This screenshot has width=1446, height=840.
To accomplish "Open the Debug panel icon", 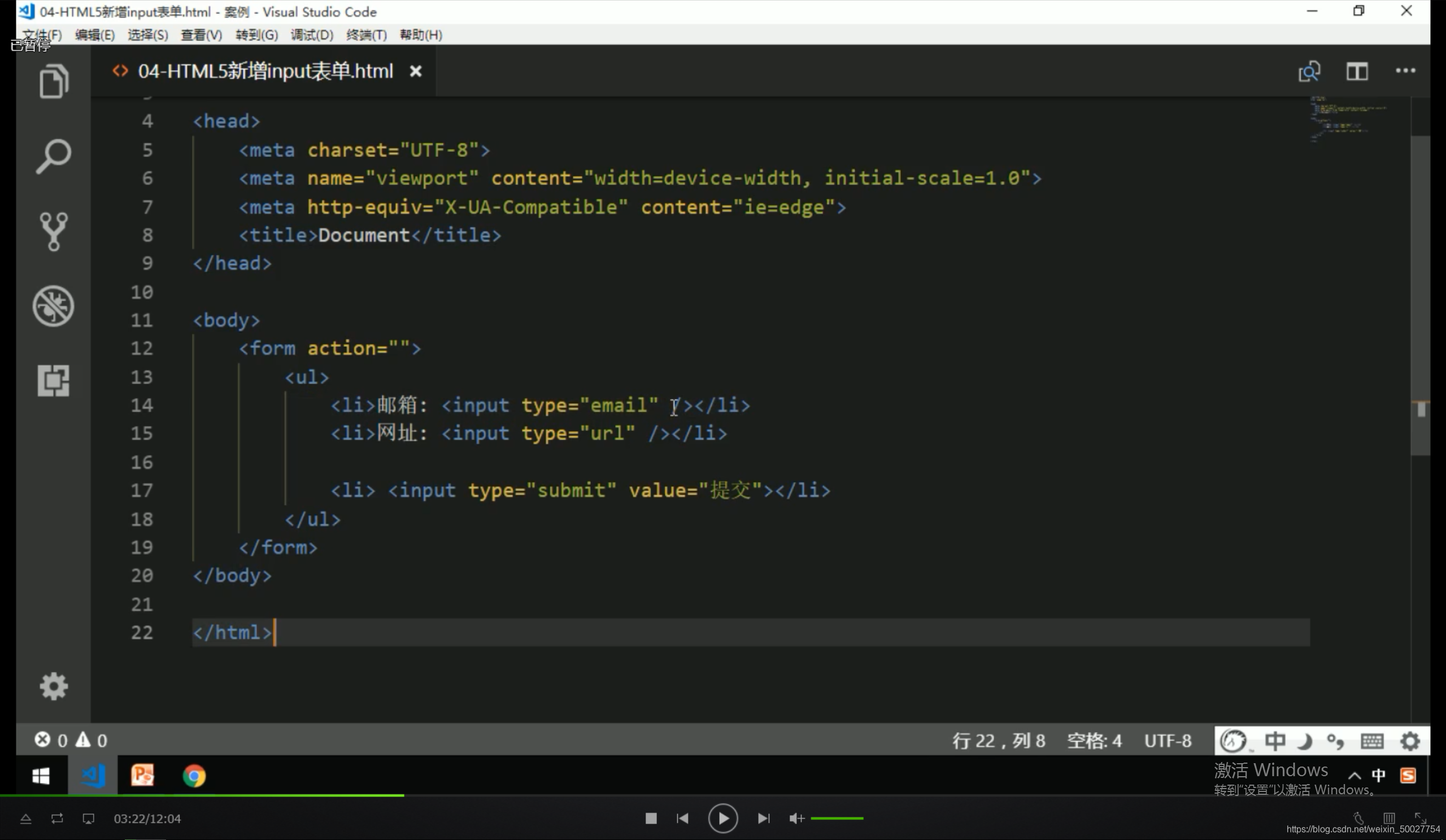I will (x=53, y=306).
